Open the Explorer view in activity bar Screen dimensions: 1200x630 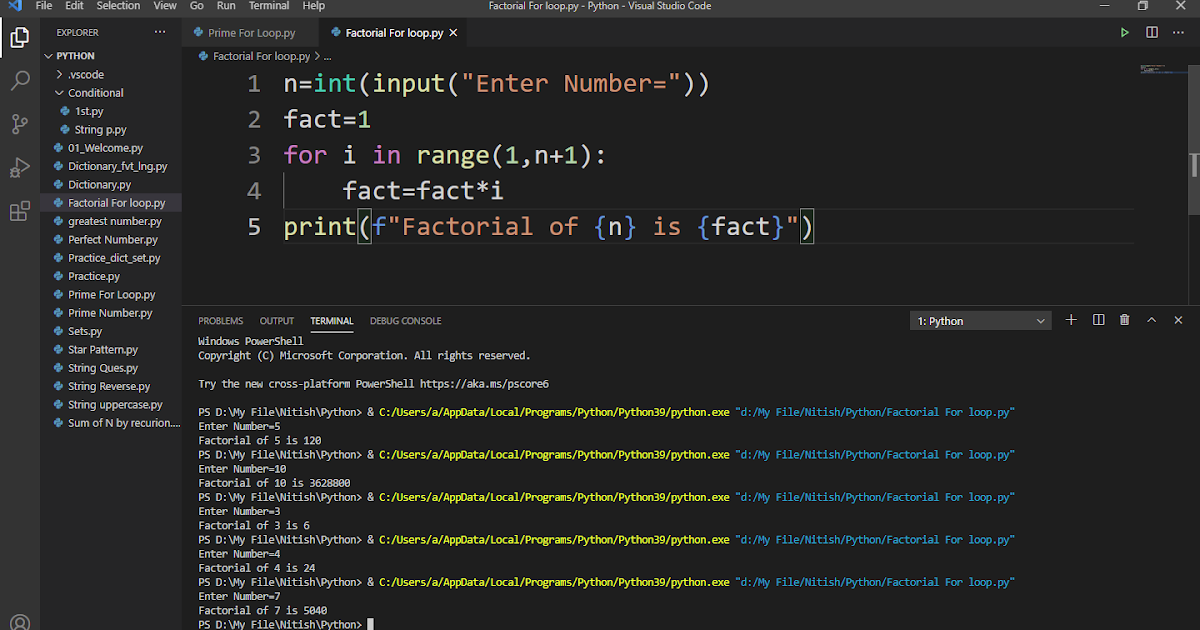tap(19, 38)
